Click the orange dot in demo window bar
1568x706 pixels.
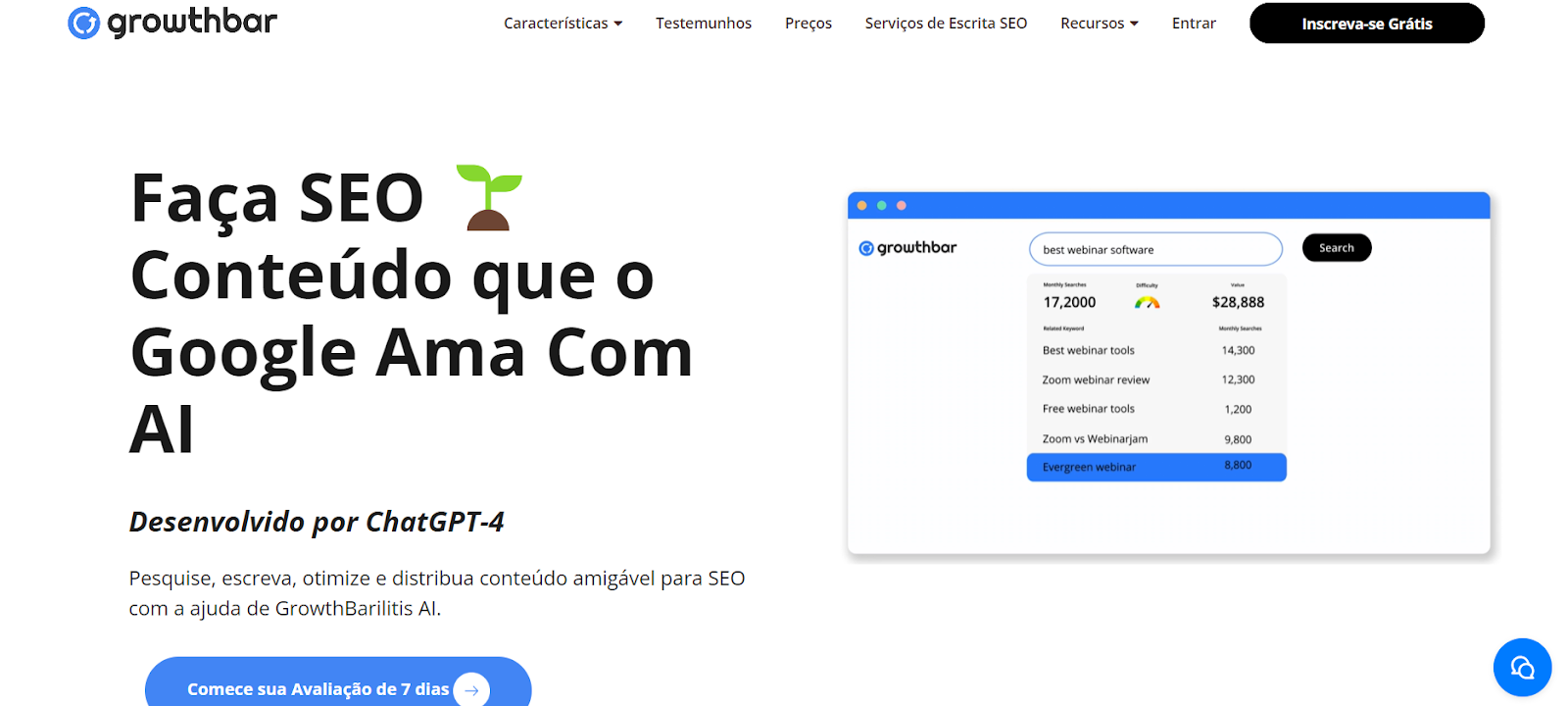862,205
